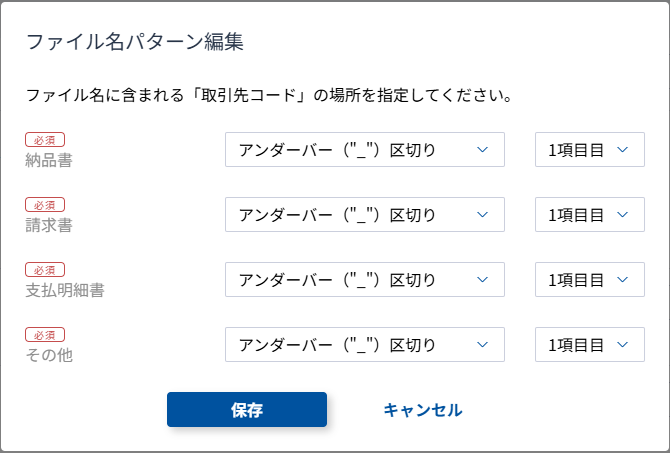The width and height of the screenshot is (670, 453).
Task: Click the キャンセル link
Action: pos(423,410)
